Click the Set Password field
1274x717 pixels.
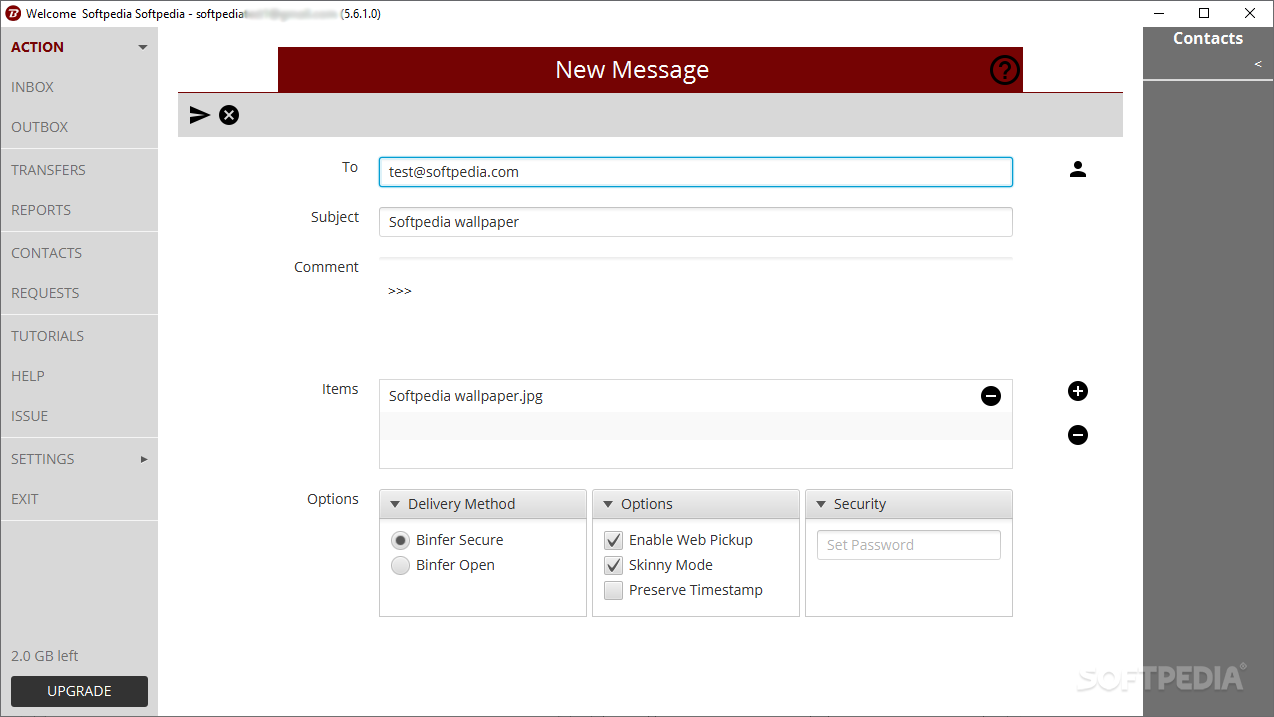pyautogui.click(x=909, y=545)
